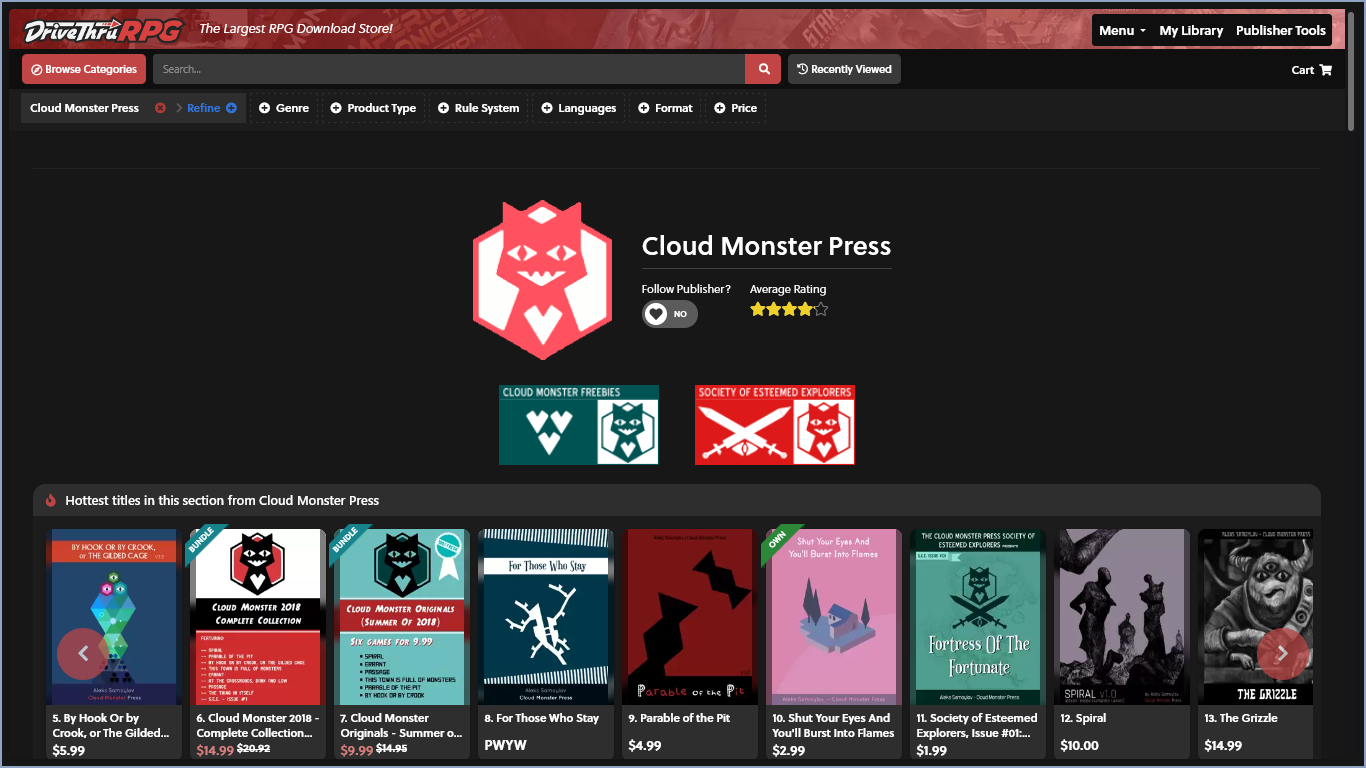Toggle the Follow Publisher heart switch
1366x768 pixels.
(x=669, y=314)
